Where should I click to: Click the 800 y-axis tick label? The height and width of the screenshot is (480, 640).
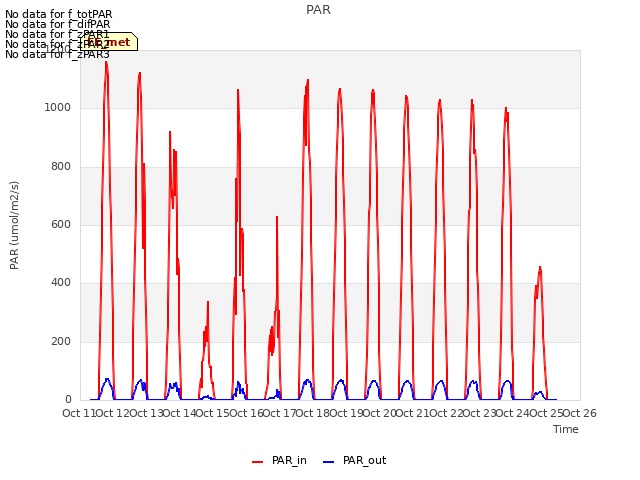coord(61,167)
